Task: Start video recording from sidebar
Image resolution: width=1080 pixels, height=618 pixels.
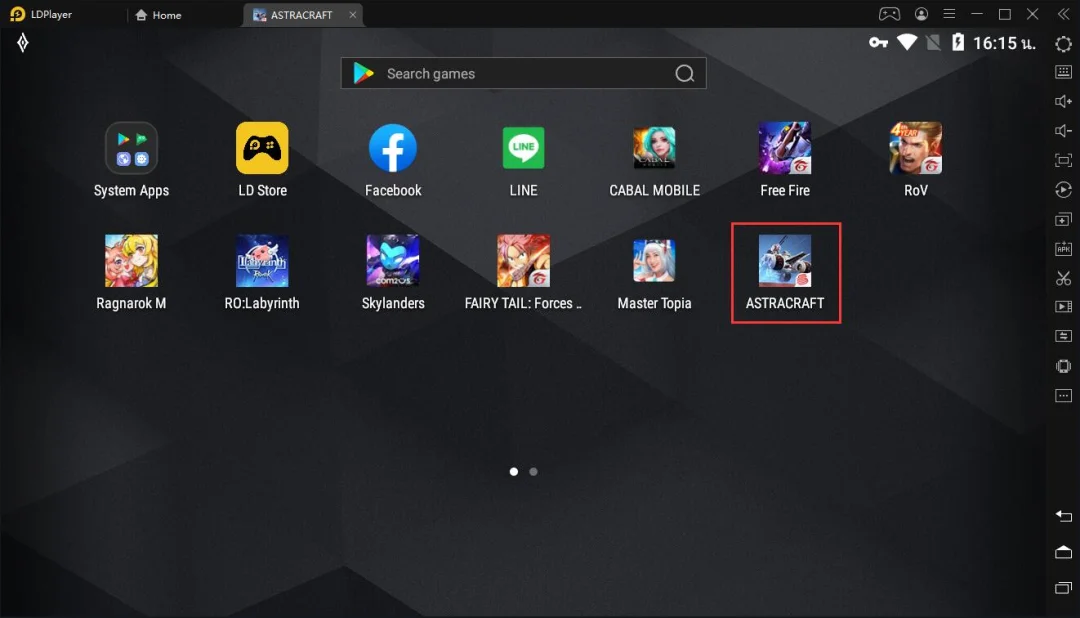Action: 1063,307
